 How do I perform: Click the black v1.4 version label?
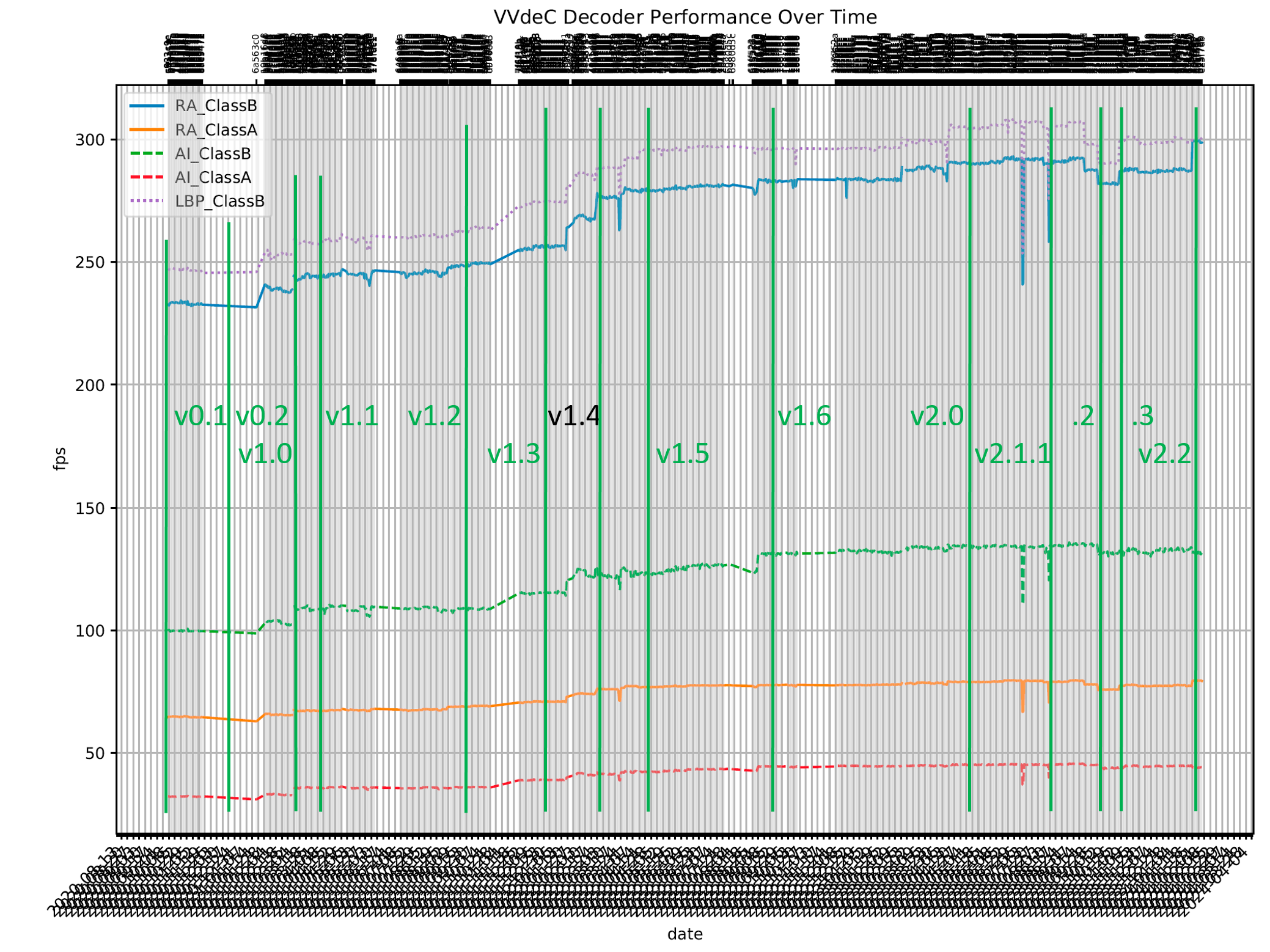574,417
